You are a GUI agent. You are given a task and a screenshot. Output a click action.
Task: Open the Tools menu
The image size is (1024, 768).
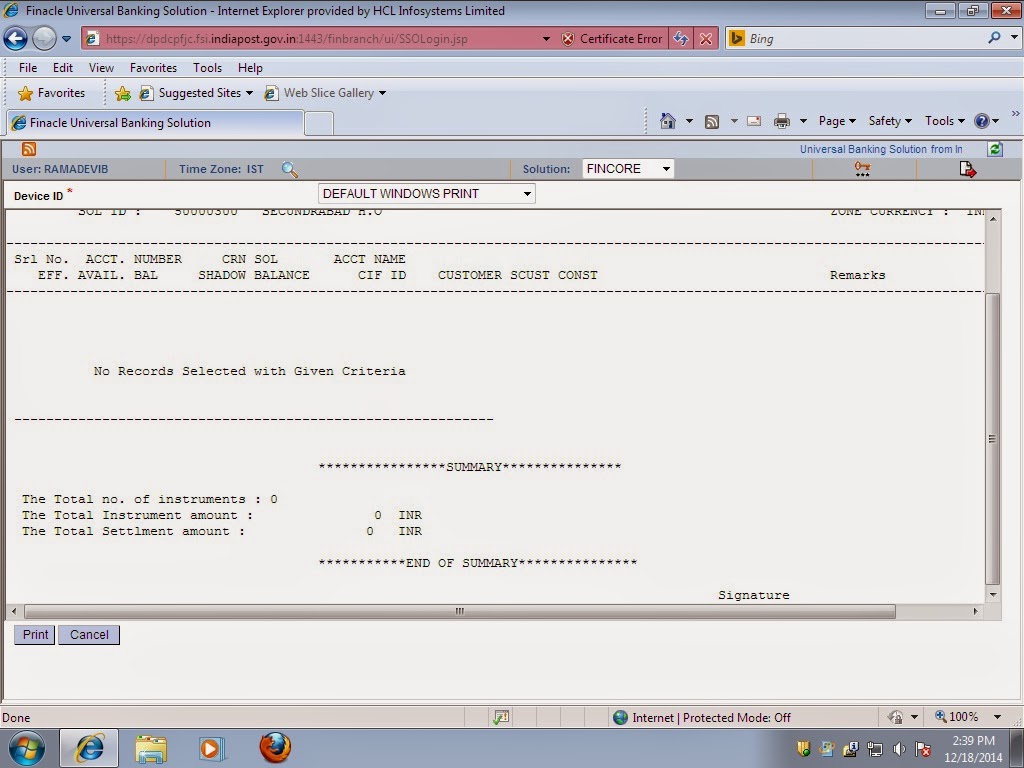pos(207,68)
